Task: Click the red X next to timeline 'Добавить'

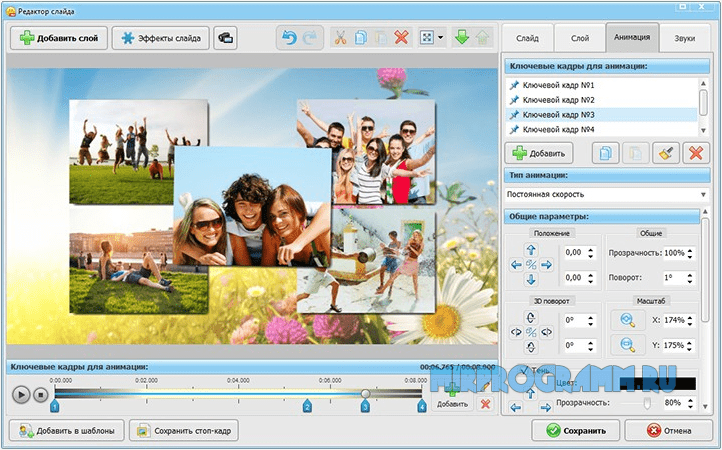Action: coord(485,404)
